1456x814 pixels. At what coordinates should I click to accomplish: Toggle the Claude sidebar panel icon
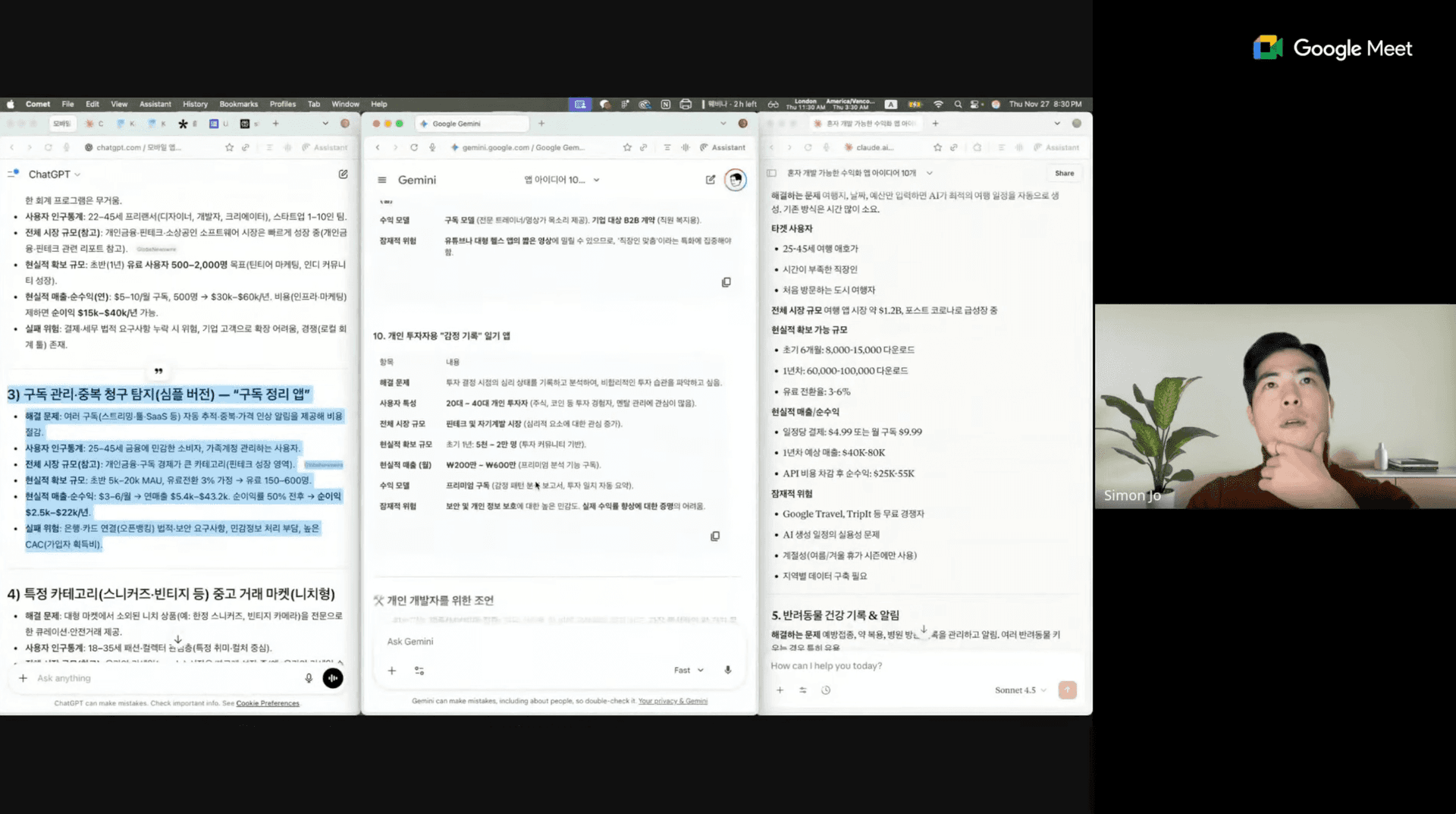(771, 173)
